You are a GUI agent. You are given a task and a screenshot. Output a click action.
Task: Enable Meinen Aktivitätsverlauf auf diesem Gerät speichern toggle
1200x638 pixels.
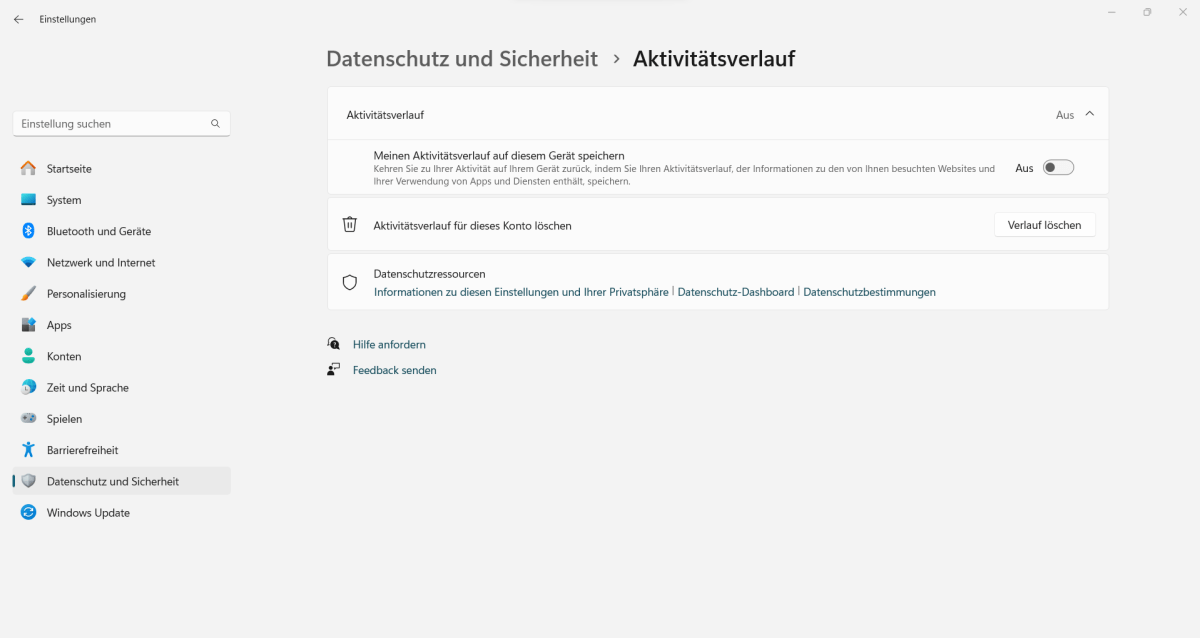(1058, 168)
